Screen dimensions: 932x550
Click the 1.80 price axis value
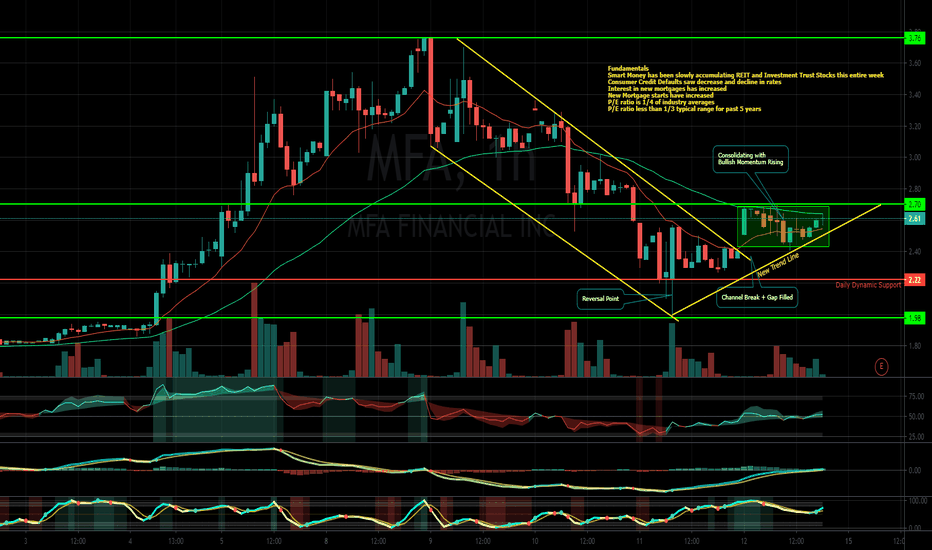pyautogui.click(x=915, y=346)
